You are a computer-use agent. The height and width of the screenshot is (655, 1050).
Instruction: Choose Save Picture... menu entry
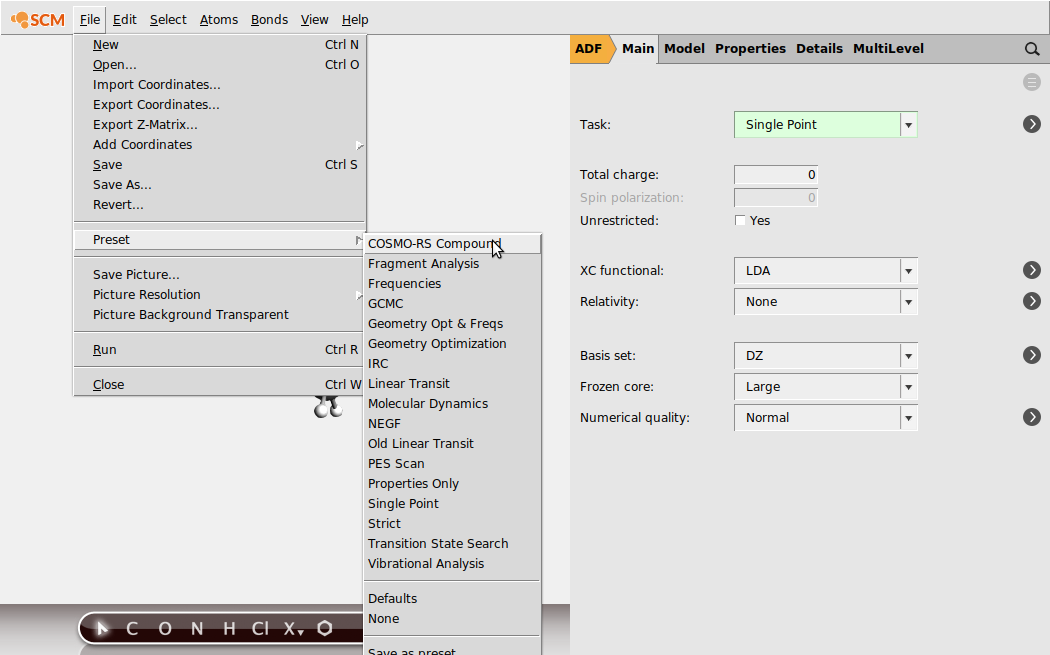[220, 275]
